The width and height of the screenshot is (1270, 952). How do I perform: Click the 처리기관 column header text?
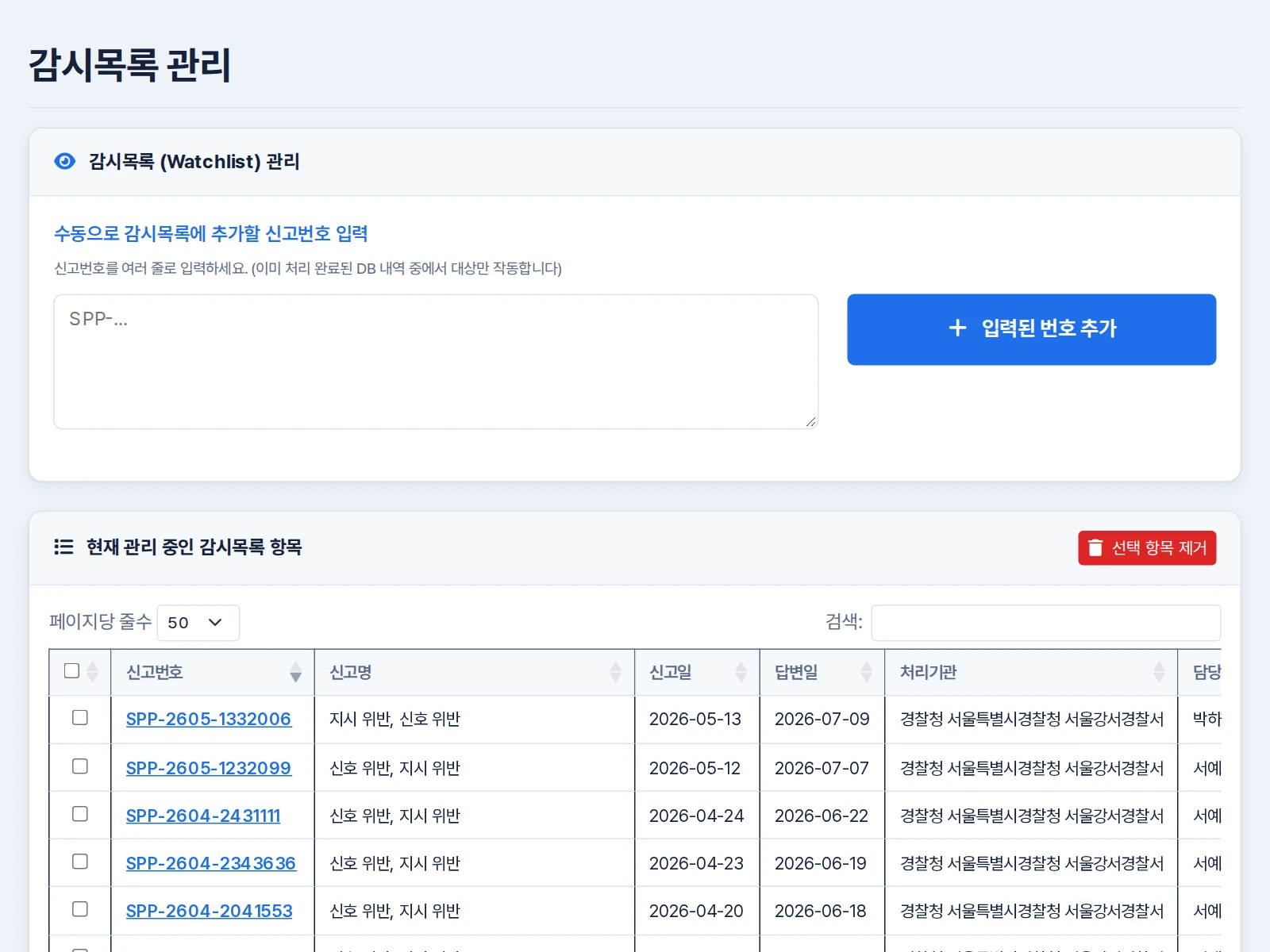click(928, 673)
